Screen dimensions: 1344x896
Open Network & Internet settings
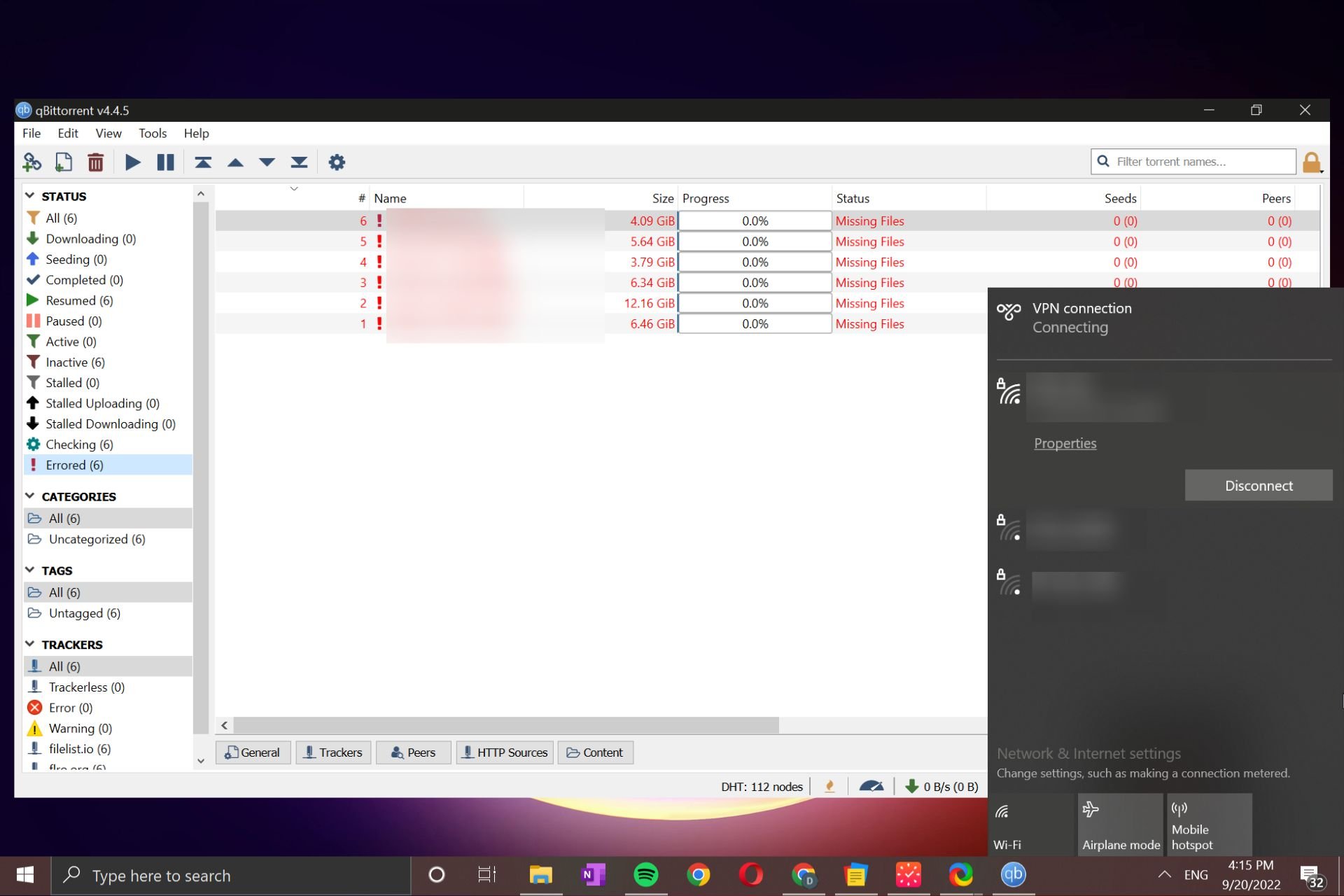pos(1088,753)
